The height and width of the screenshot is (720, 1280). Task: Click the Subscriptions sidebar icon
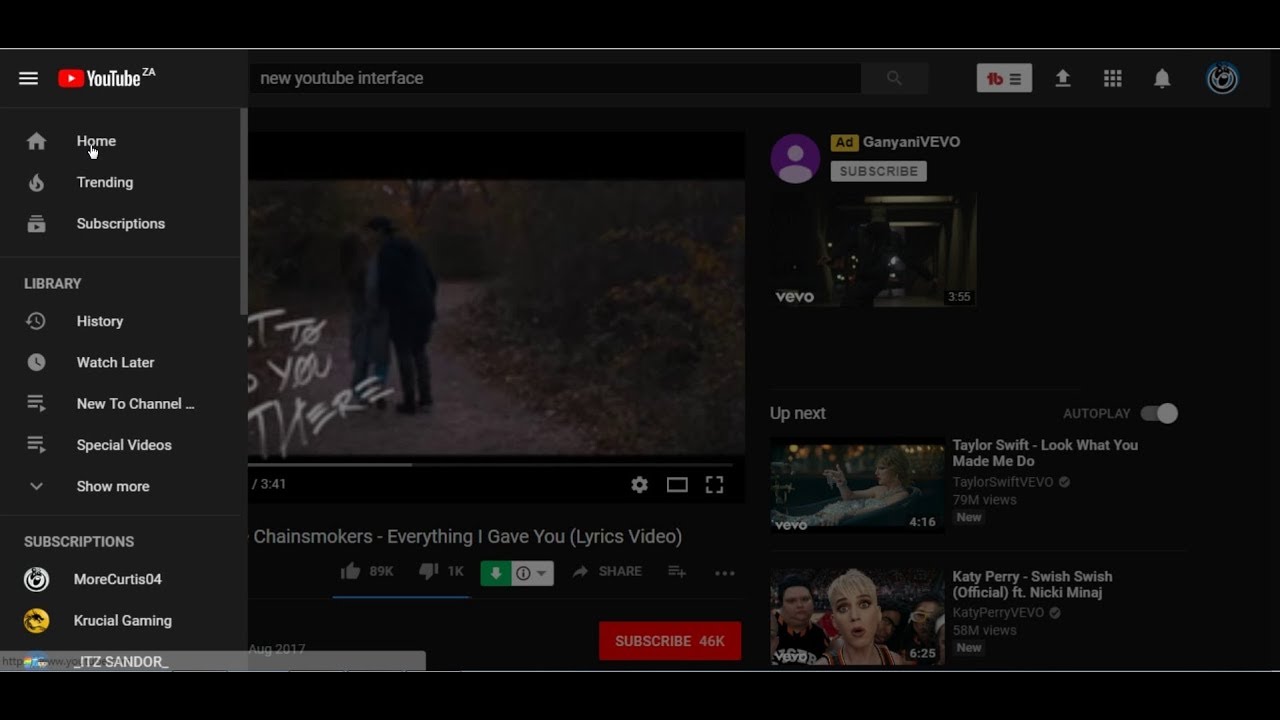(x=36, y=224)
